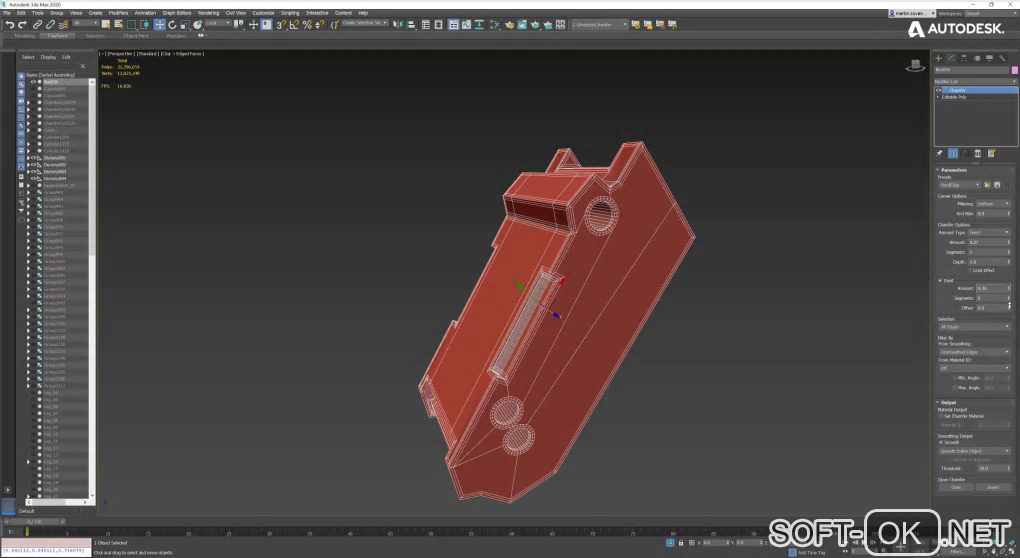This screenshot has height=558, width=1020.
Task: Open Select by Name dialog icon
Action: 118,25
